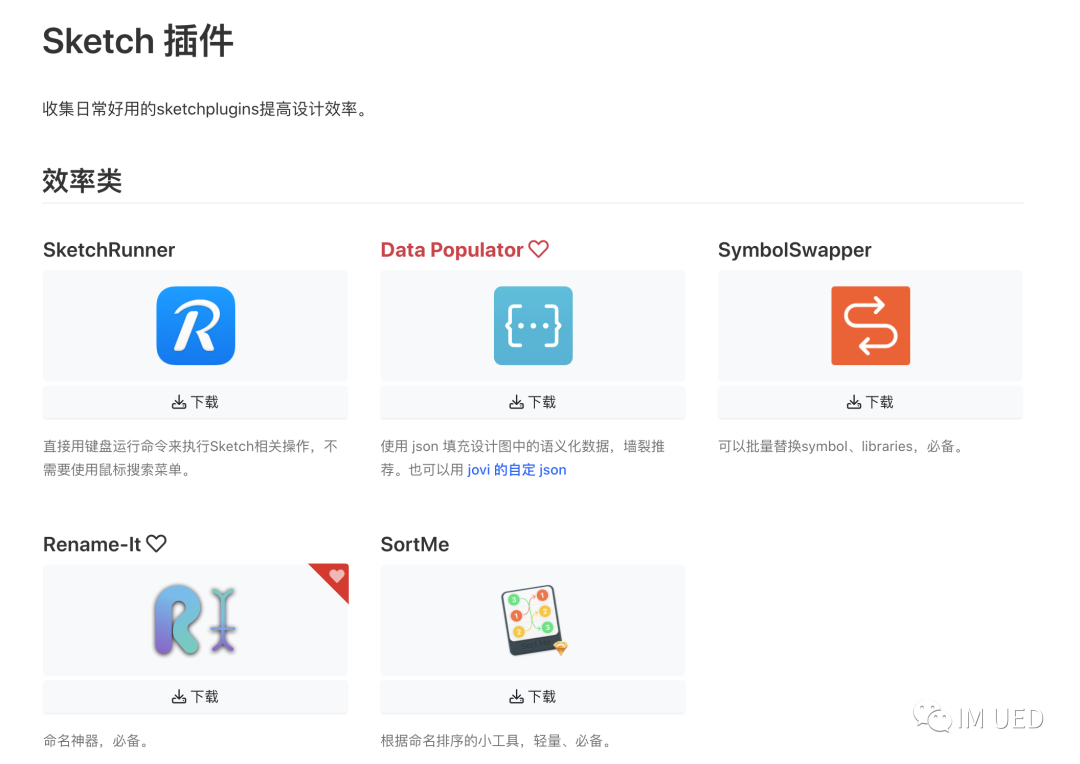Click the heart next to Rename-It title
Screen dimensions: 1080x764
click(x=156, y=544)
